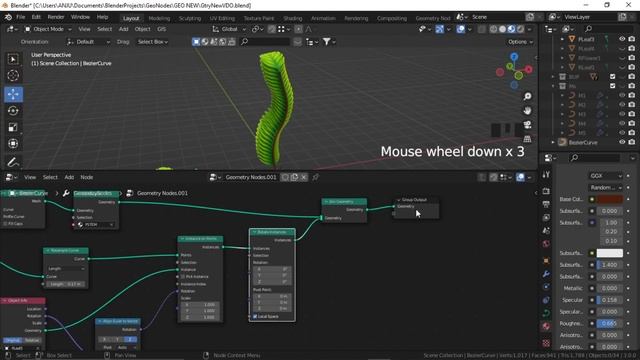The width and height of the screenshot is (640, 360).
Task: Open the Object Mode dropdown
Action: pyautogui.click(x=48, y=29)
